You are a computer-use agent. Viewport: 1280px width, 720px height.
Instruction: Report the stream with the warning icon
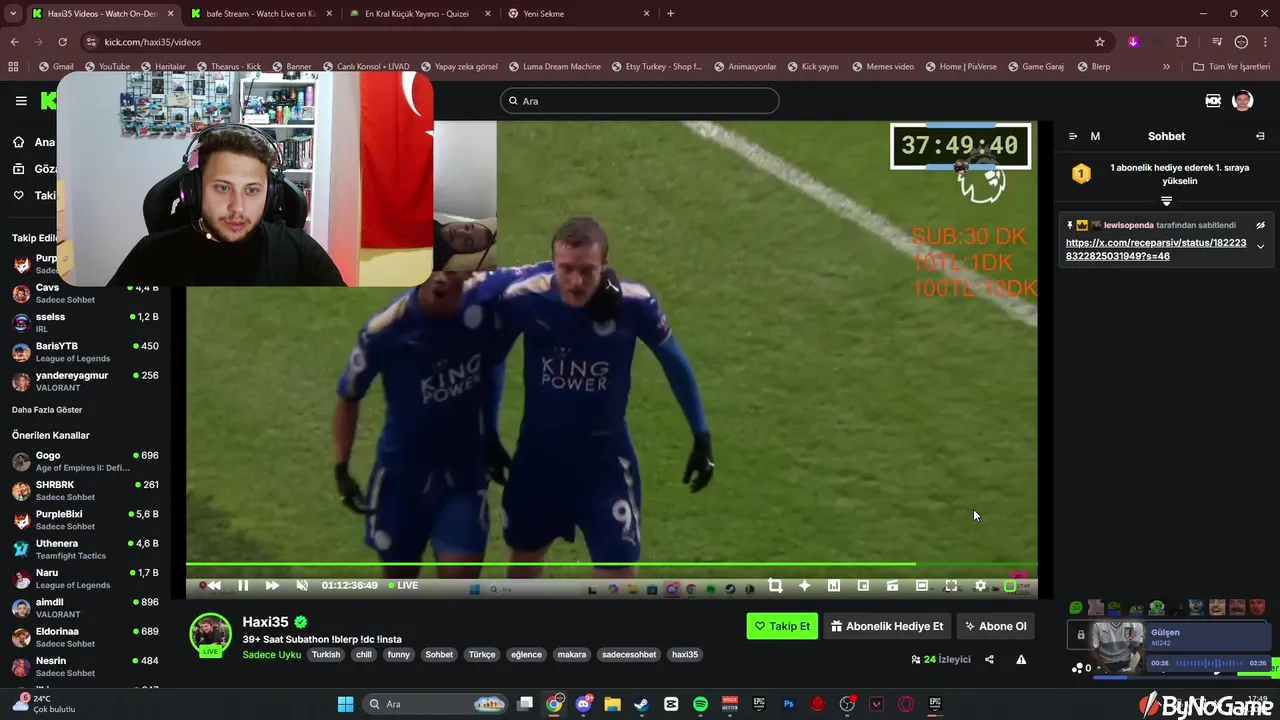[1021, 659]
